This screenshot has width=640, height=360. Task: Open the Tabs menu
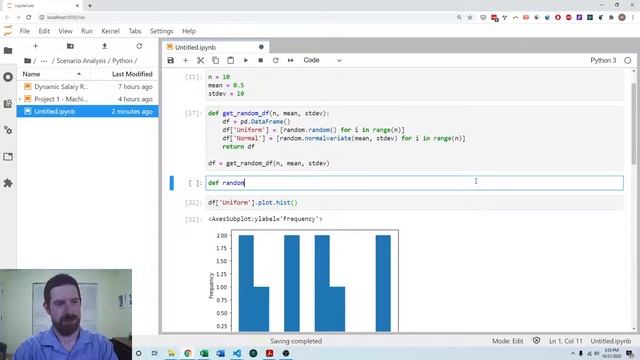click(x=135, y=31)
